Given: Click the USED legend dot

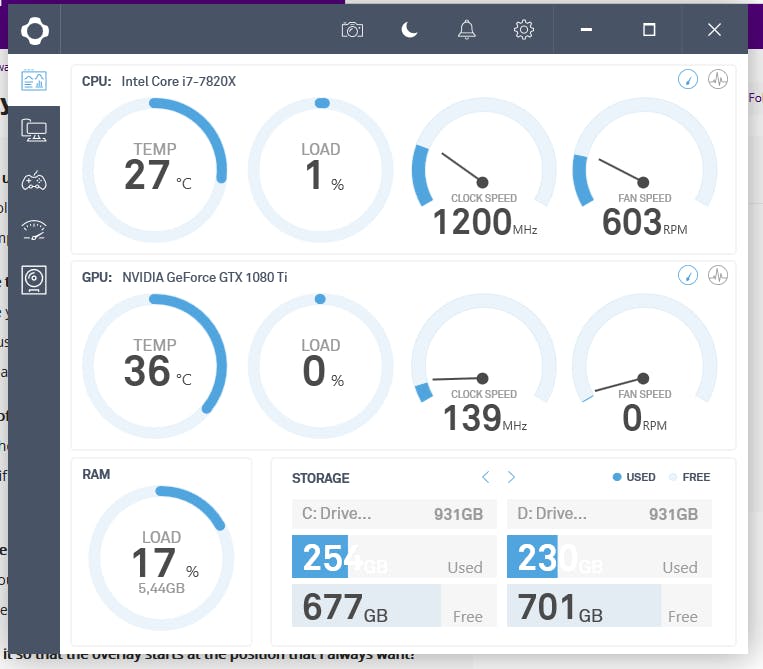Looking at the screenshot, I should click(x=617, y=477).
